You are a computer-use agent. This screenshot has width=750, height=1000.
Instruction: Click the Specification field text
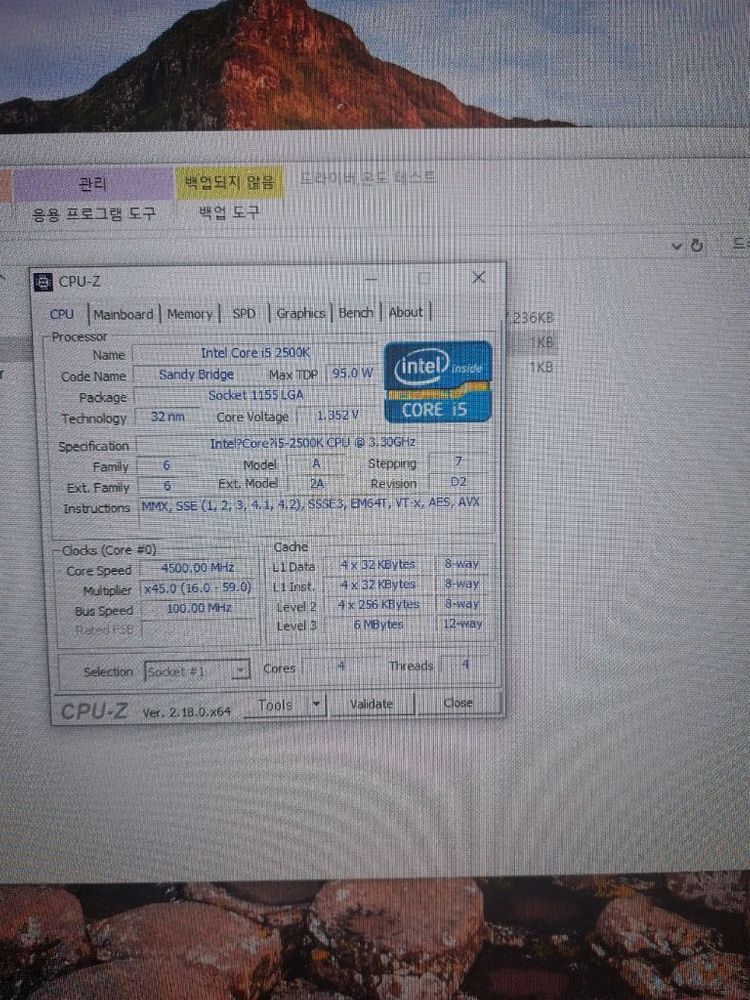[x=312, y=443]
